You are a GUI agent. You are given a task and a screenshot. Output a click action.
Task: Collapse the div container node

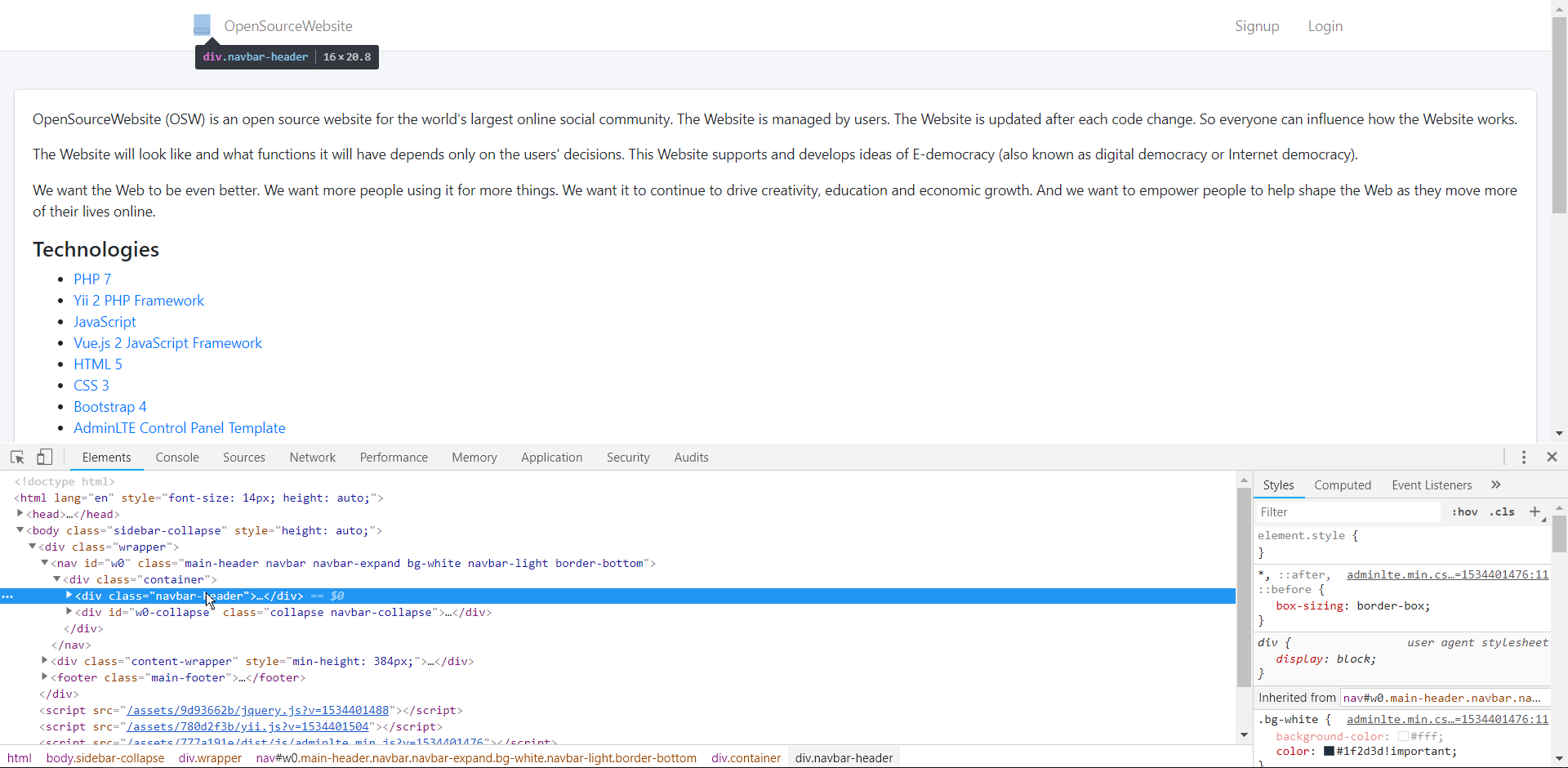57,579
